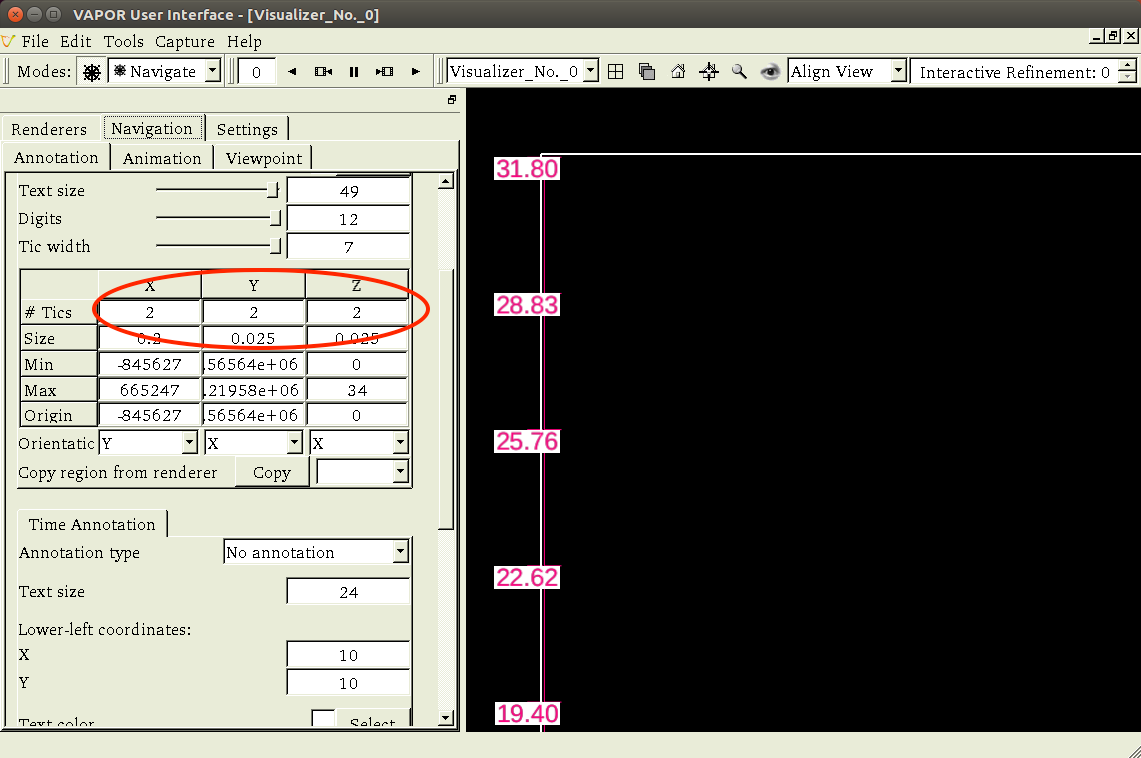Click the VAPOR logo icon in the menu bar

(8, 41)
